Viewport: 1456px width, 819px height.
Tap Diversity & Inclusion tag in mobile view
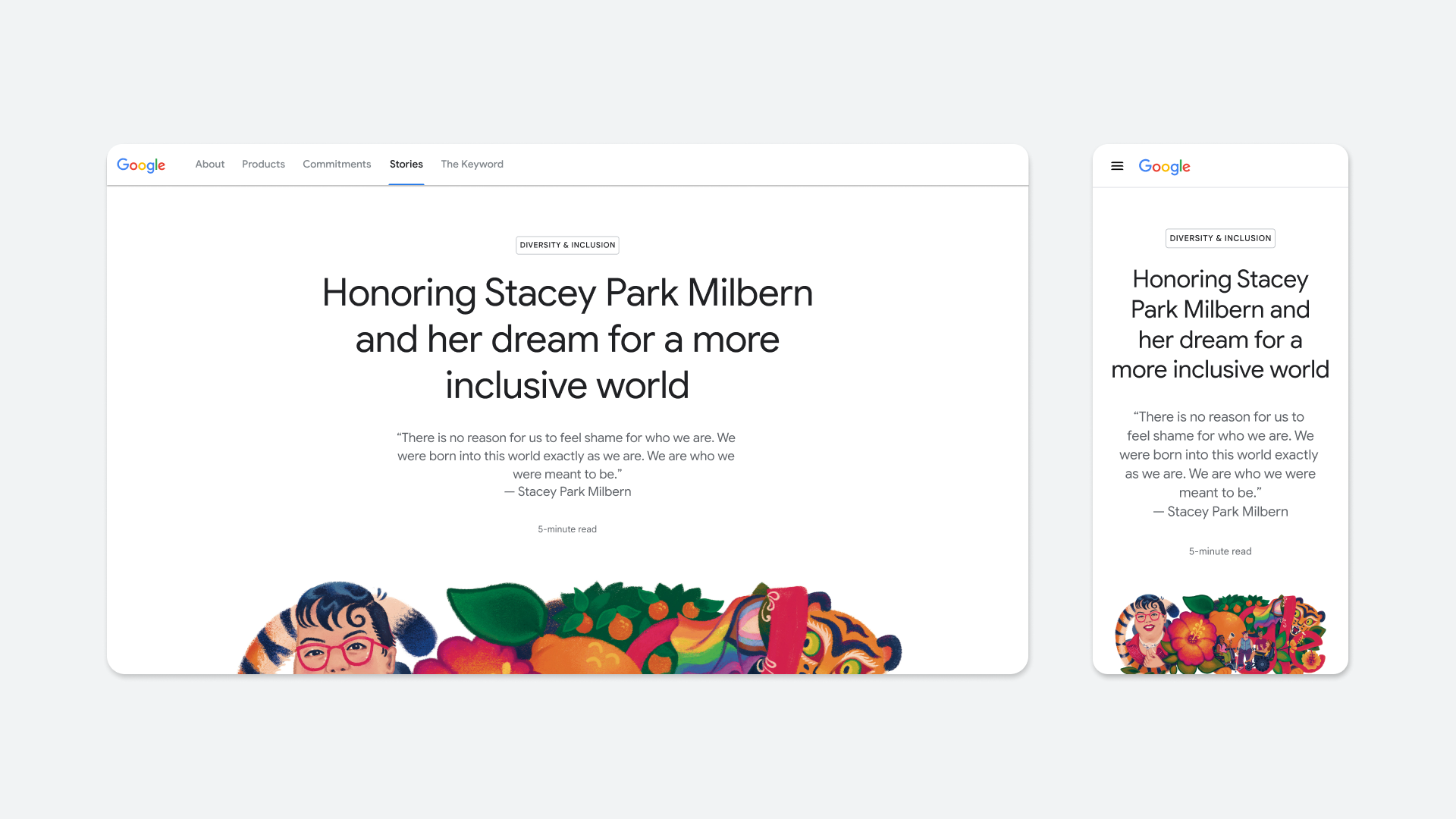click(x=1220, y=238)
